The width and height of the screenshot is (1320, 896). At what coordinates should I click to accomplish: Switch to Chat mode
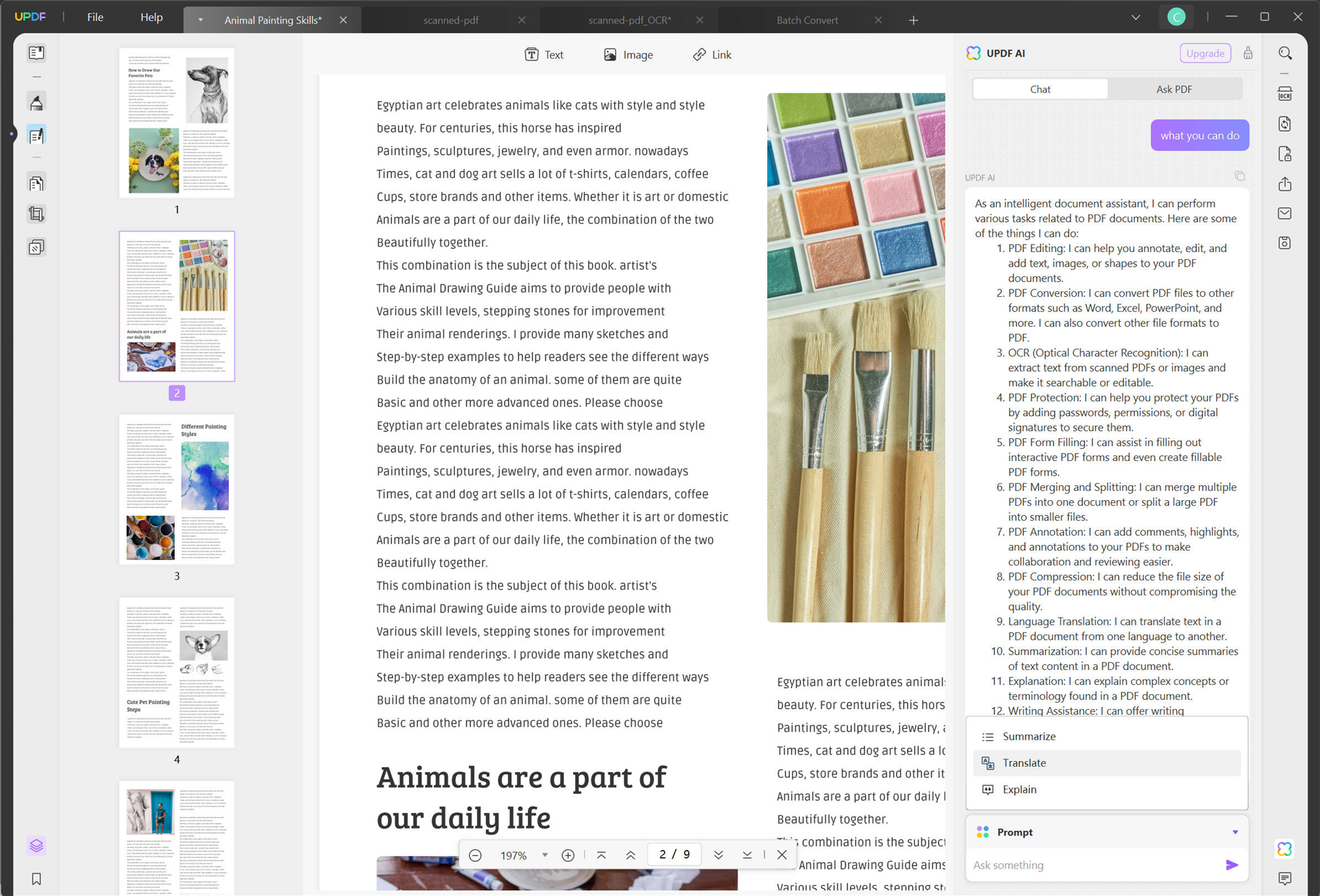1039,89
